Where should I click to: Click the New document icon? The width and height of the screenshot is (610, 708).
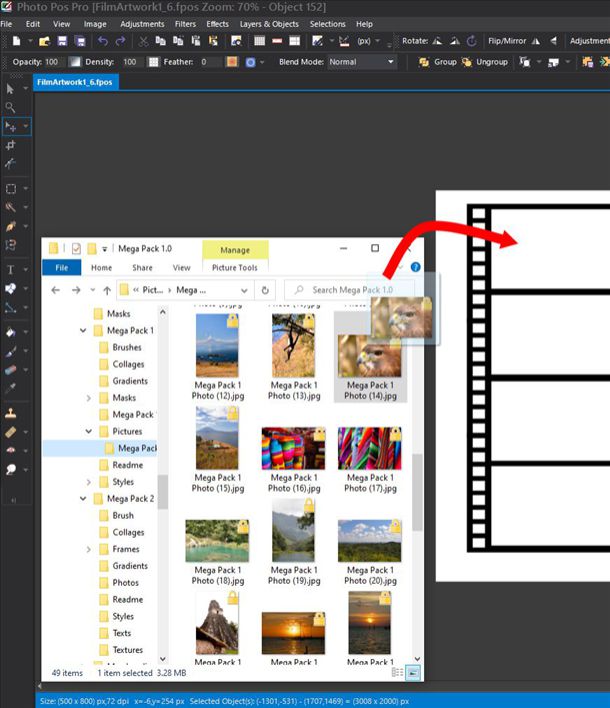(16, 41)
